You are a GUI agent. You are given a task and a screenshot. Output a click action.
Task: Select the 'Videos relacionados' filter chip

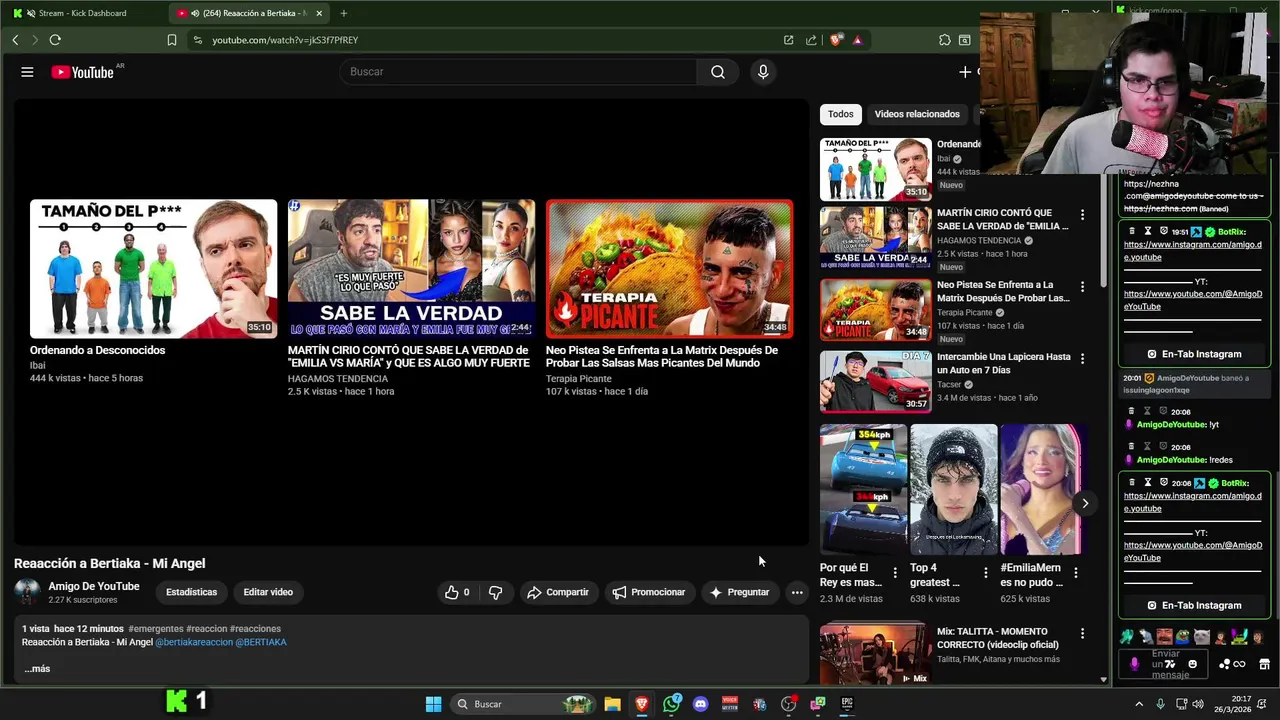coord(917,114)
